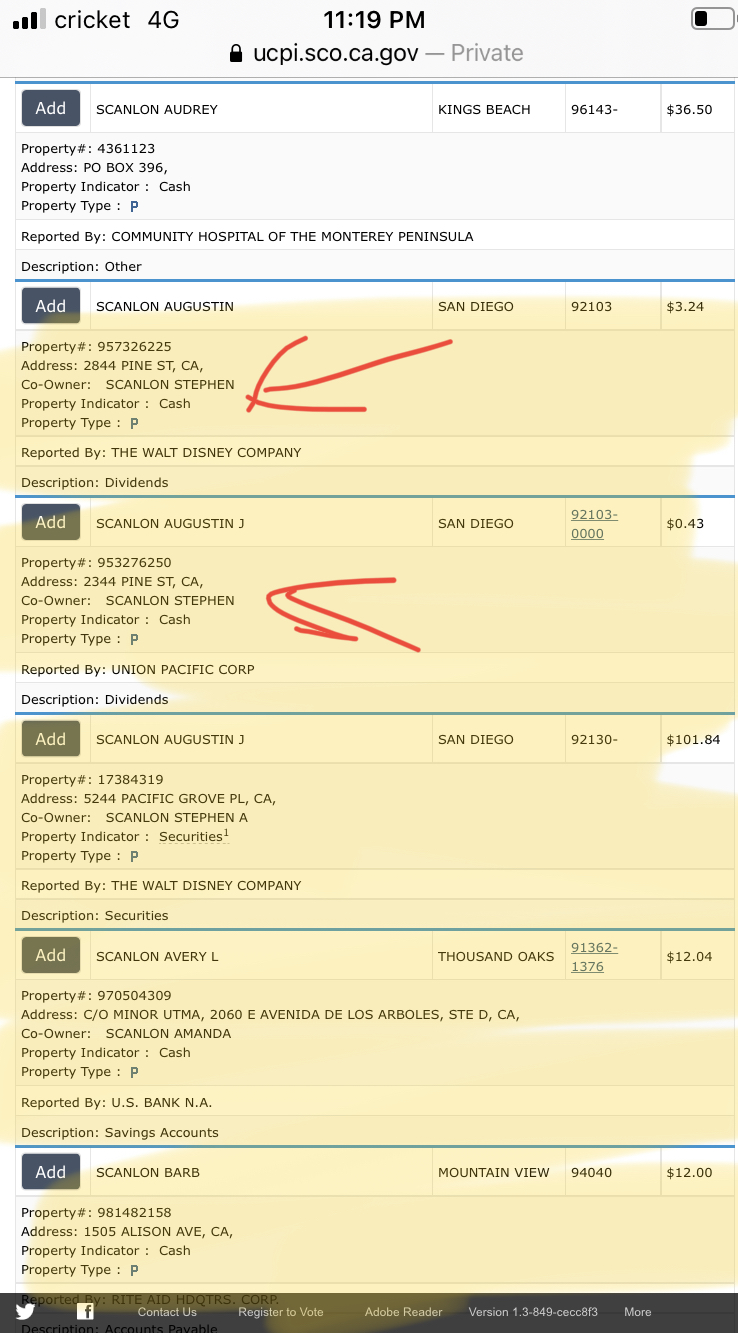Tap the lock icon beside ucpi.sco.ca.gov
Viewport: 738px width, 1333px height.
click(x=236, y=53)
